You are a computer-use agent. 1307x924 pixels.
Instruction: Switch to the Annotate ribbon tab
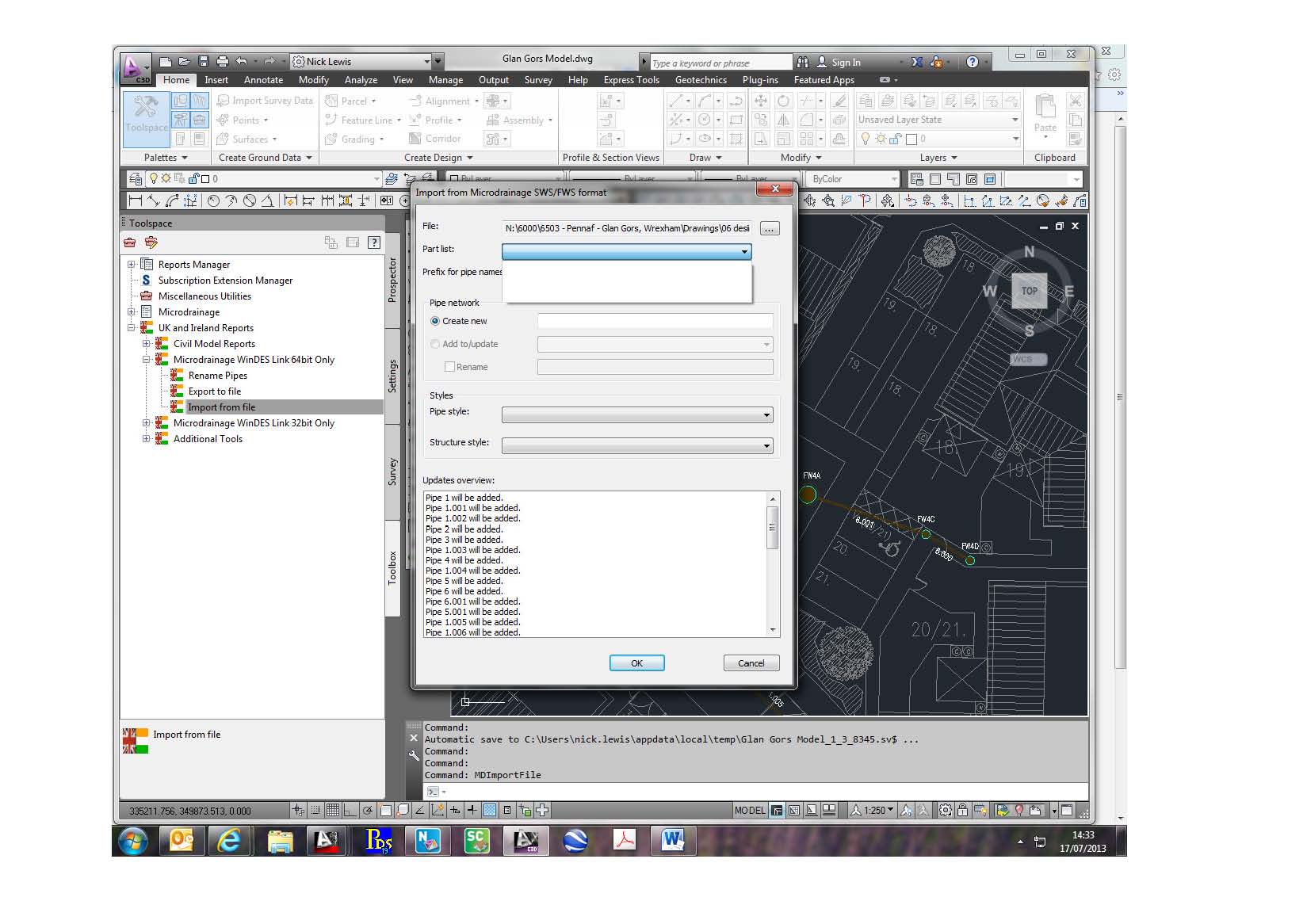coord(263,80)
